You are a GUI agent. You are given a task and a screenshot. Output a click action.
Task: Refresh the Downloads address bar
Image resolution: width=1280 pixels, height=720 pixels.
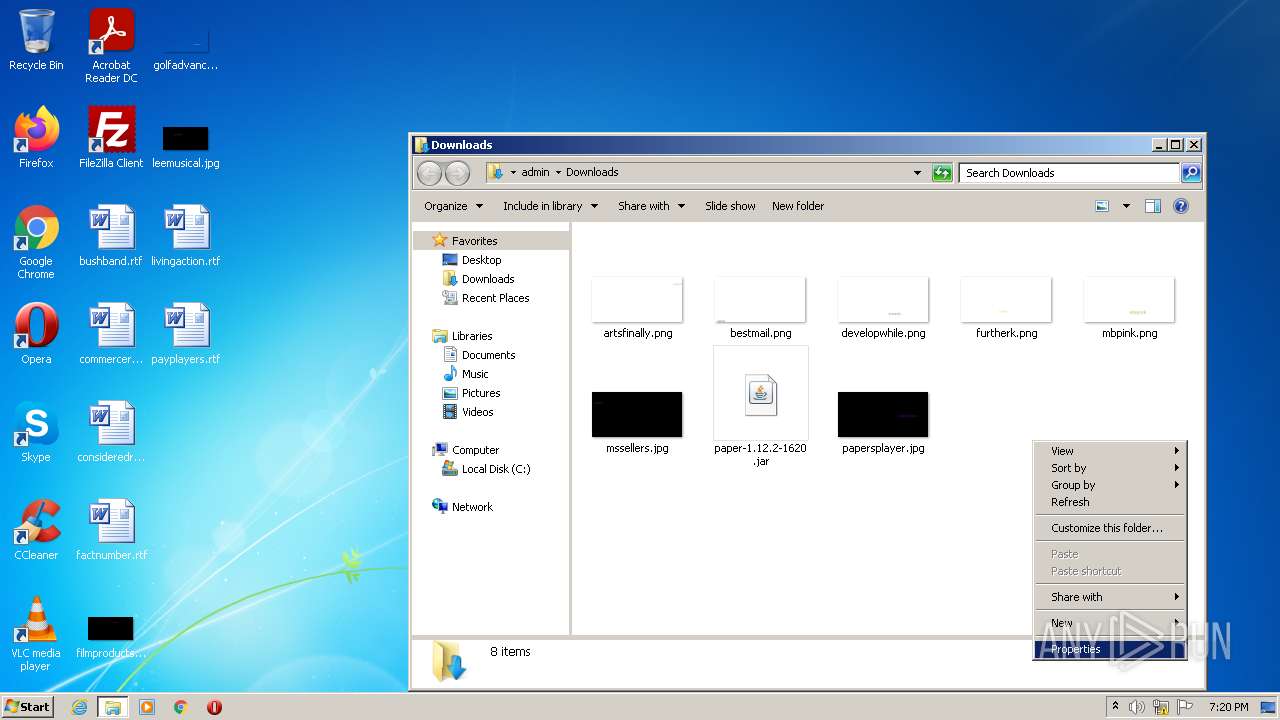click(942, 173)
